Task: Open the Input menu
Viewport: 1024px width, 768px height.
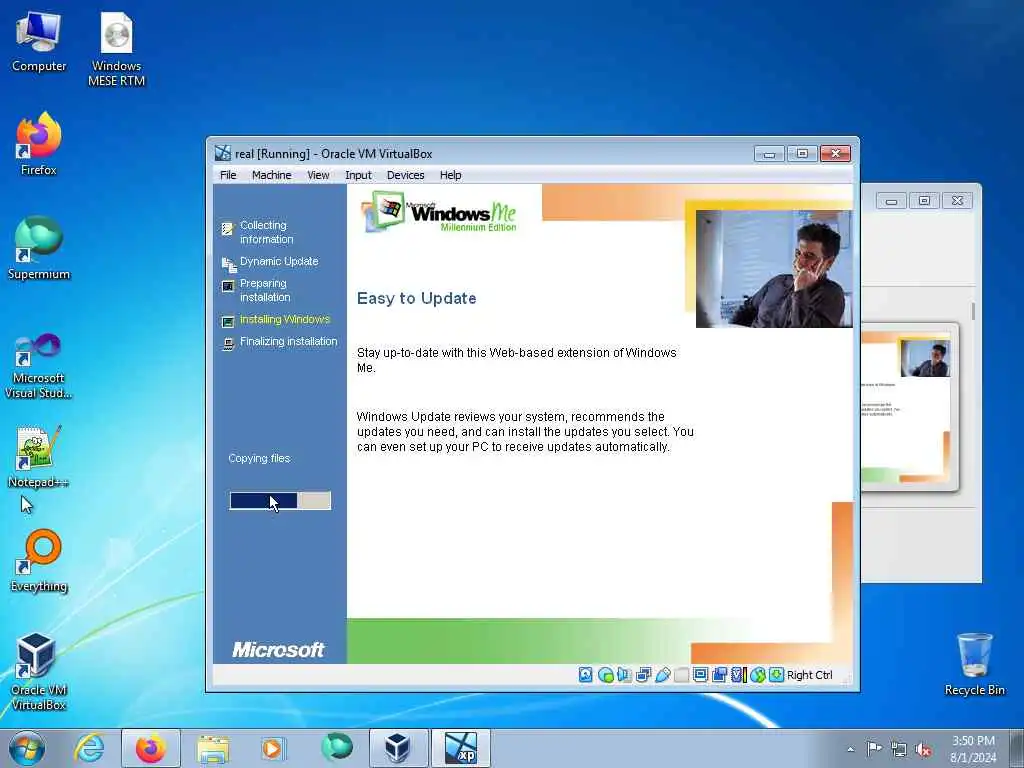Action: point(358,175)
